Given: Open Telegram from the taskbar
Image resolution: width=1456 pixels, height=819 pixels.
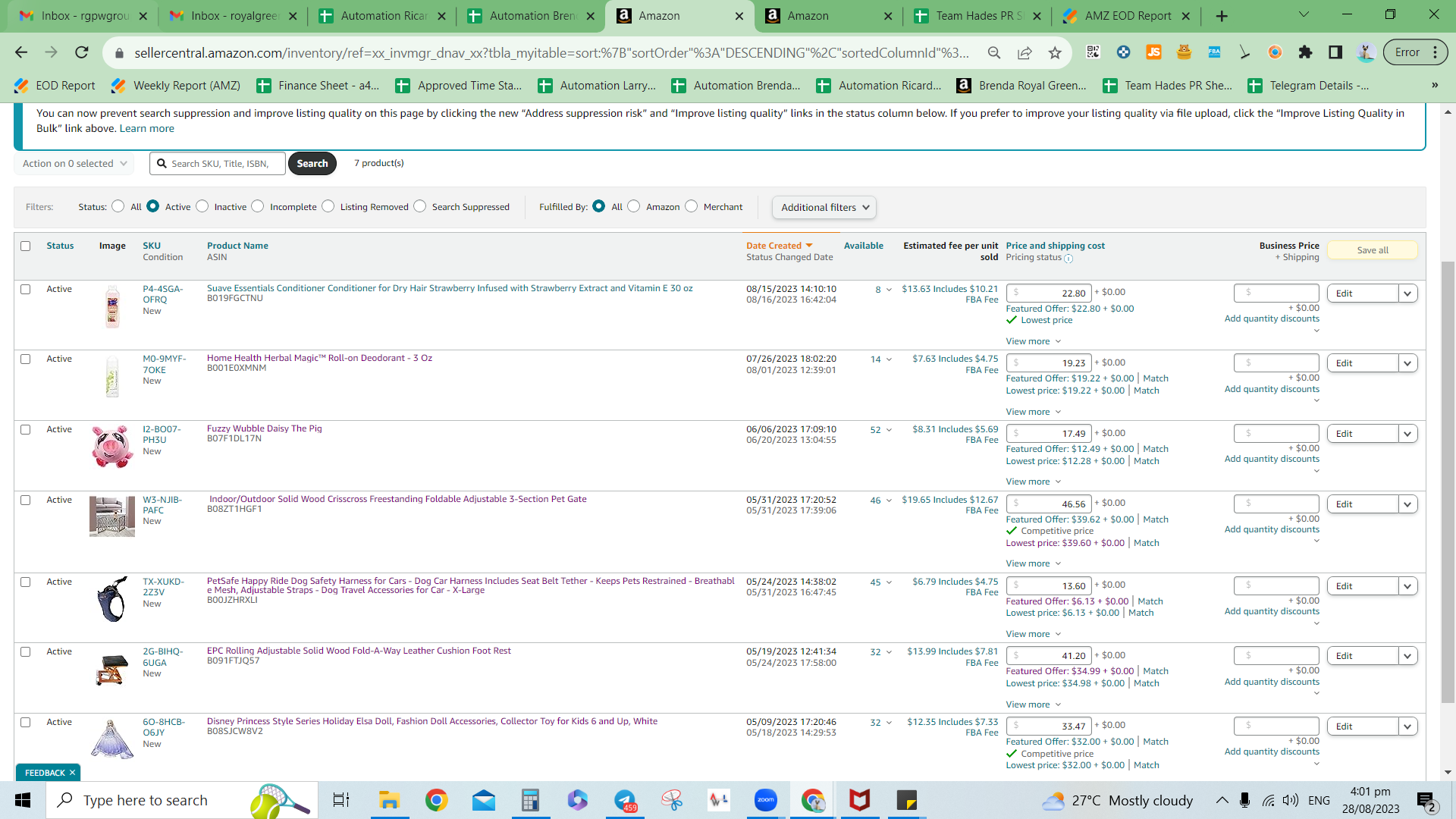Looking at the screenshot, I should tap(625, 800).
